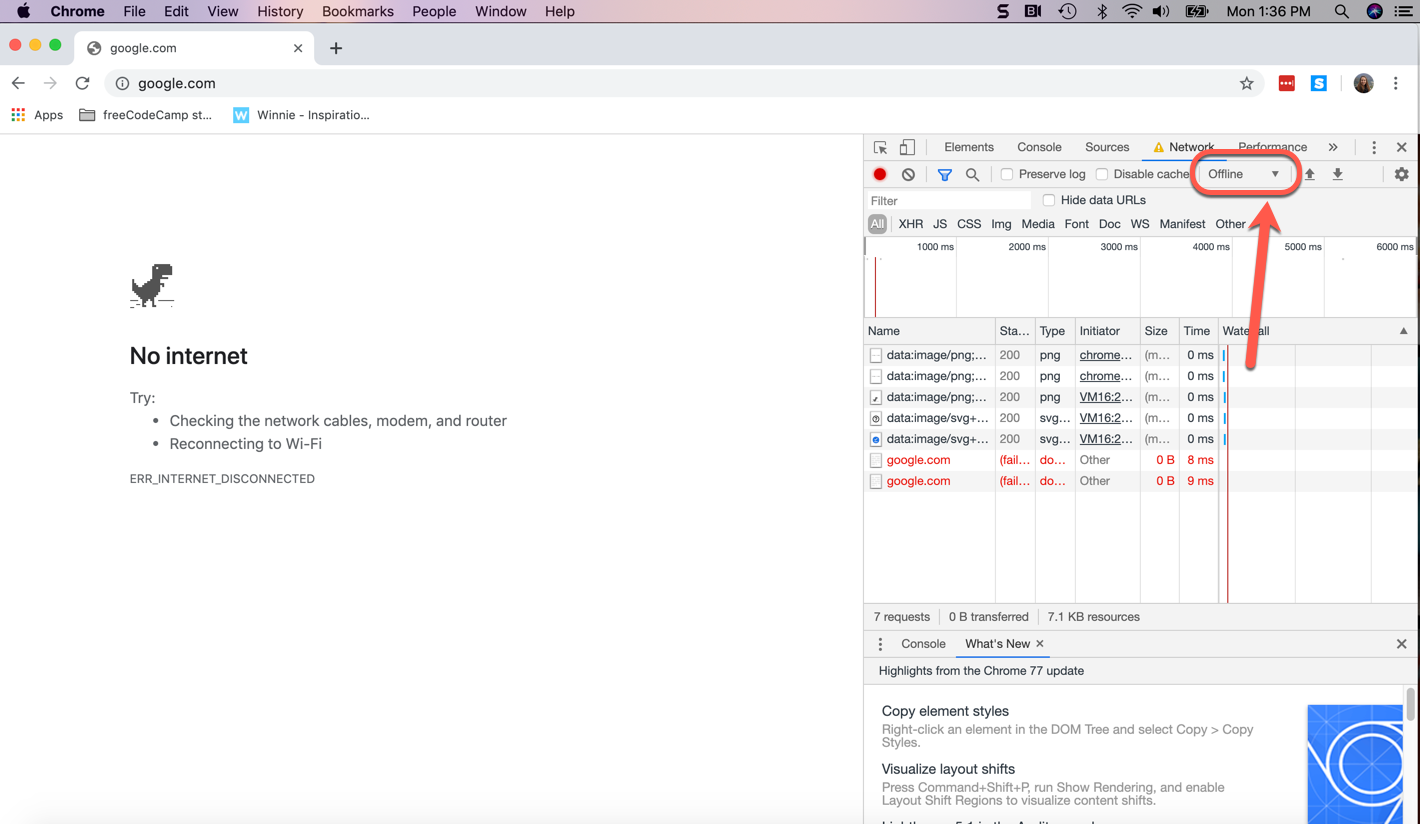Go back in browser history

[18, 83]
